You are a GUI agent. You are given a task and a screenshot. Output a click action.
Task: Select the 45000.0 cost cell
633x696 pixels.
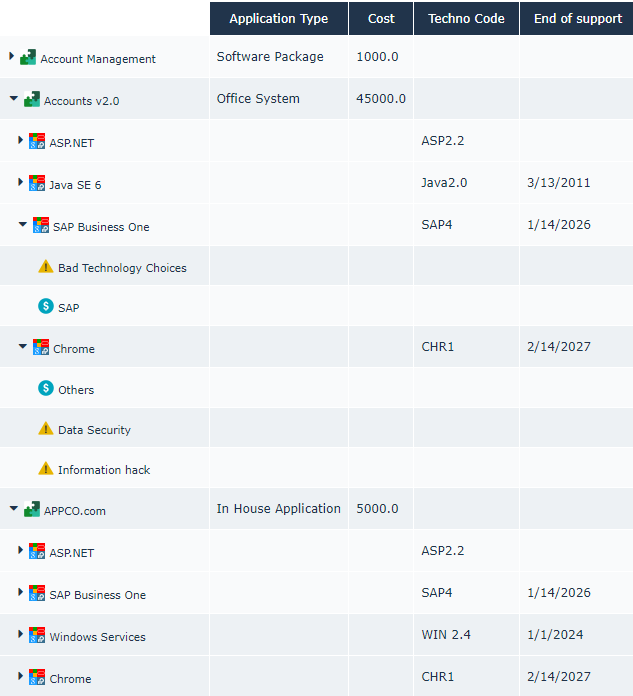click(x=381, y=99)
